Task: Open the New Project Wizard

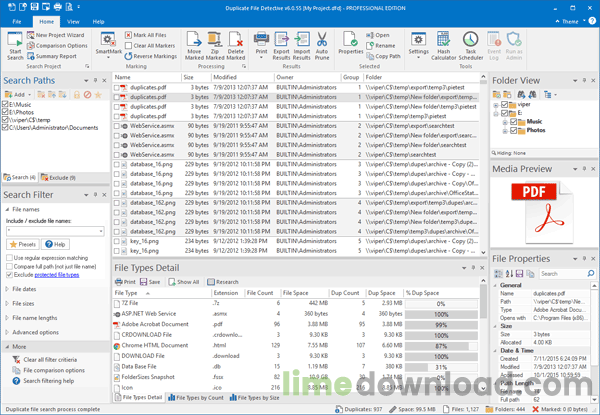Action: pyautogui.click(x=55, y=35)
